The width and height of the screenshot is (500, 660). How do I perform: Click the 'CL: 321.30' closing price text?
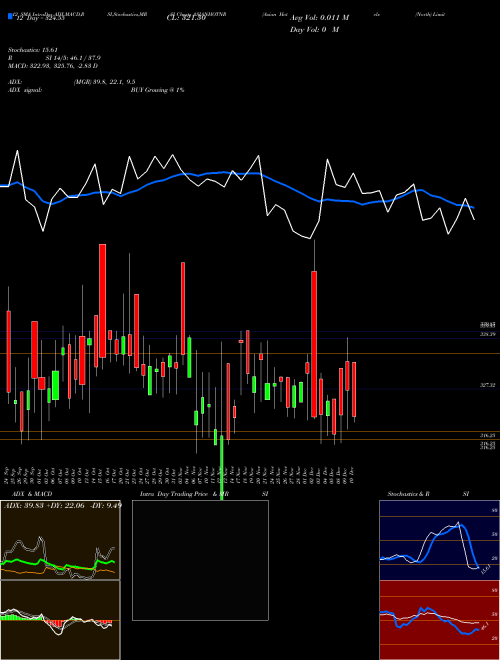click(186, 18)
